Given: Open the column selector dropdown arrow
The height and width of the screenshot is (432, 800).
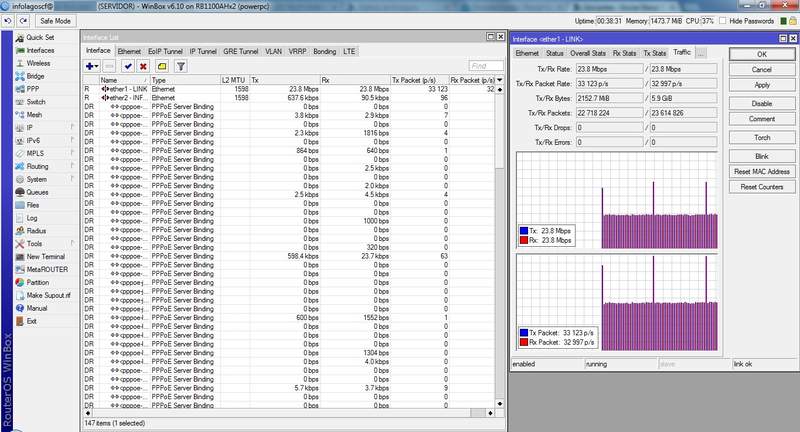Looking at the screenshot, I should click(x=499, y=80).
